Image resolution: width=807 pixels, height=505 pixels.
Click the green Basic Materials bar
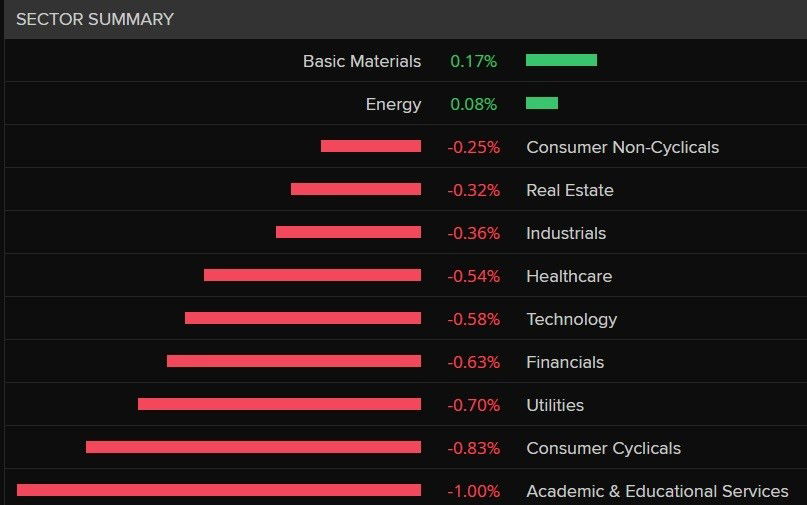tap(561, 60)
